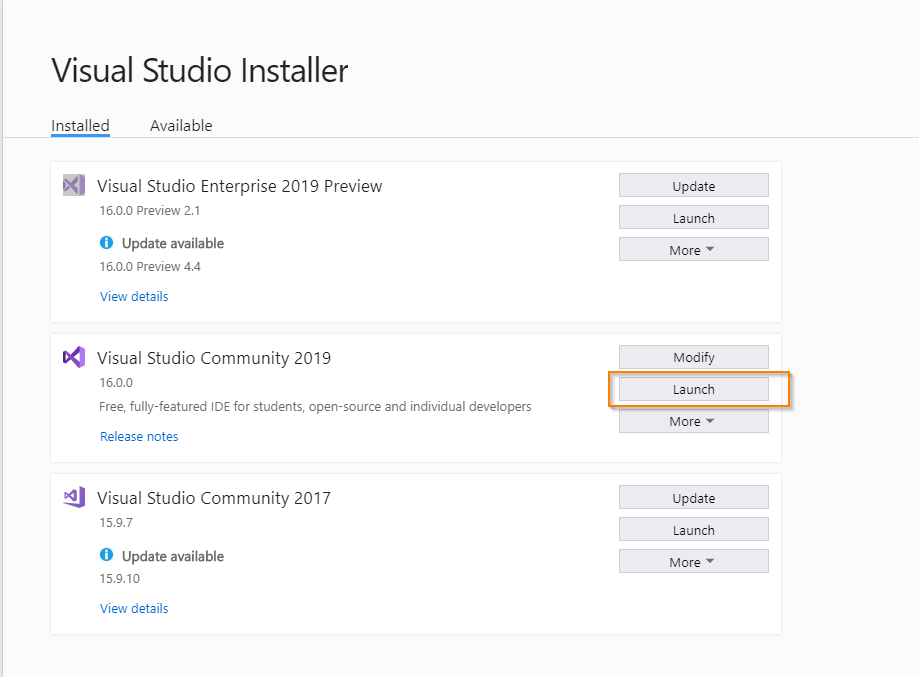Open the More dropdown for Community 2017

pyautogui.click(x=693, y=562)
